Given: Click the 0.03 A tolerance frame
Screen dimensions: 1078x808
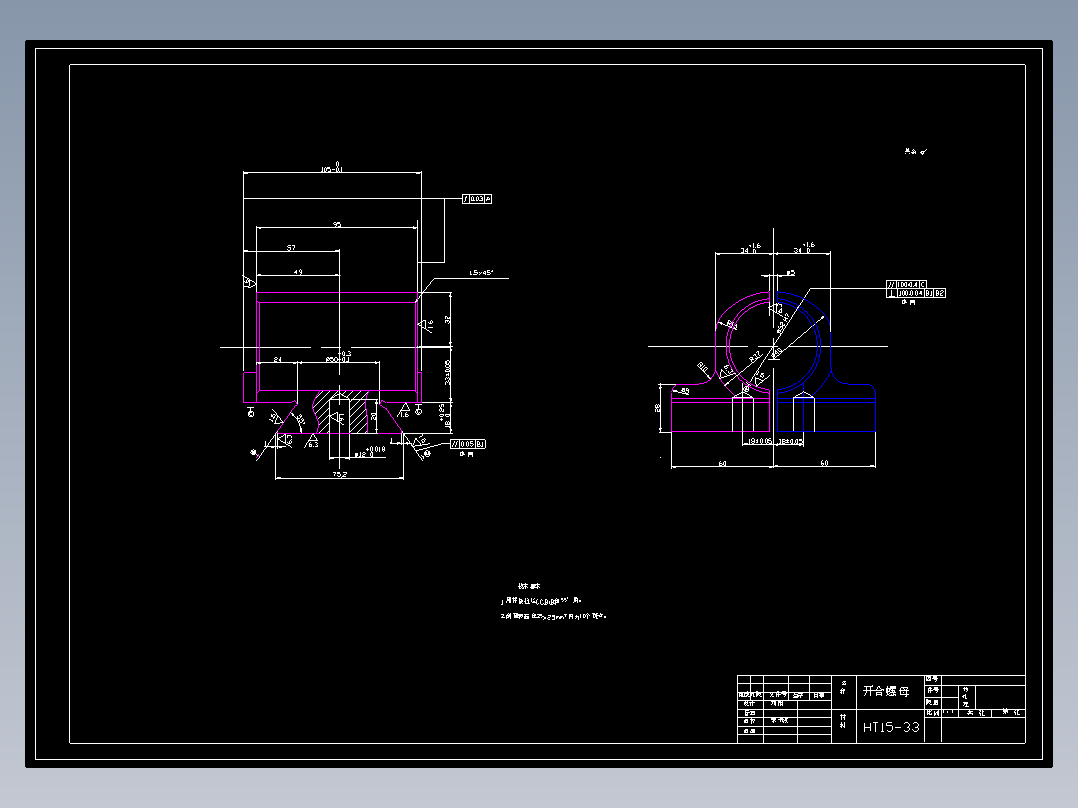Looking at the screenshot, I should [x=477, y=199].
